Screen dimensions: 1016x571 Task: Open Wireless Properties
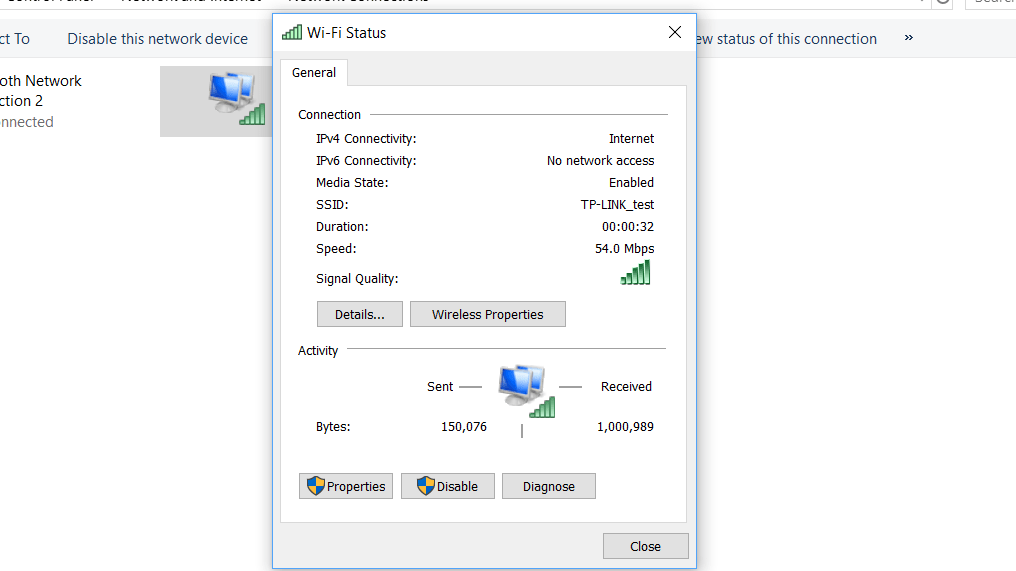click(x=487, y=314)
